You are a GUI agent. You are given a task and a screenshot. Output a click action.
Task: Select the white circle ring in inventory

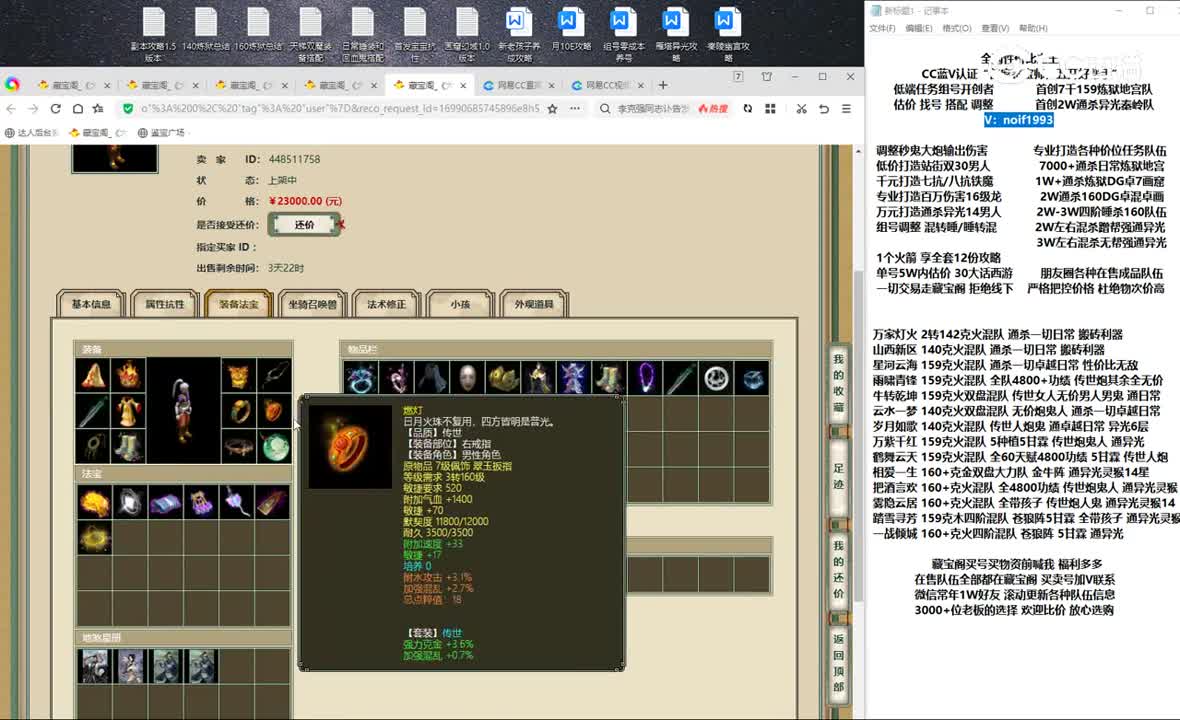[716, 378]
